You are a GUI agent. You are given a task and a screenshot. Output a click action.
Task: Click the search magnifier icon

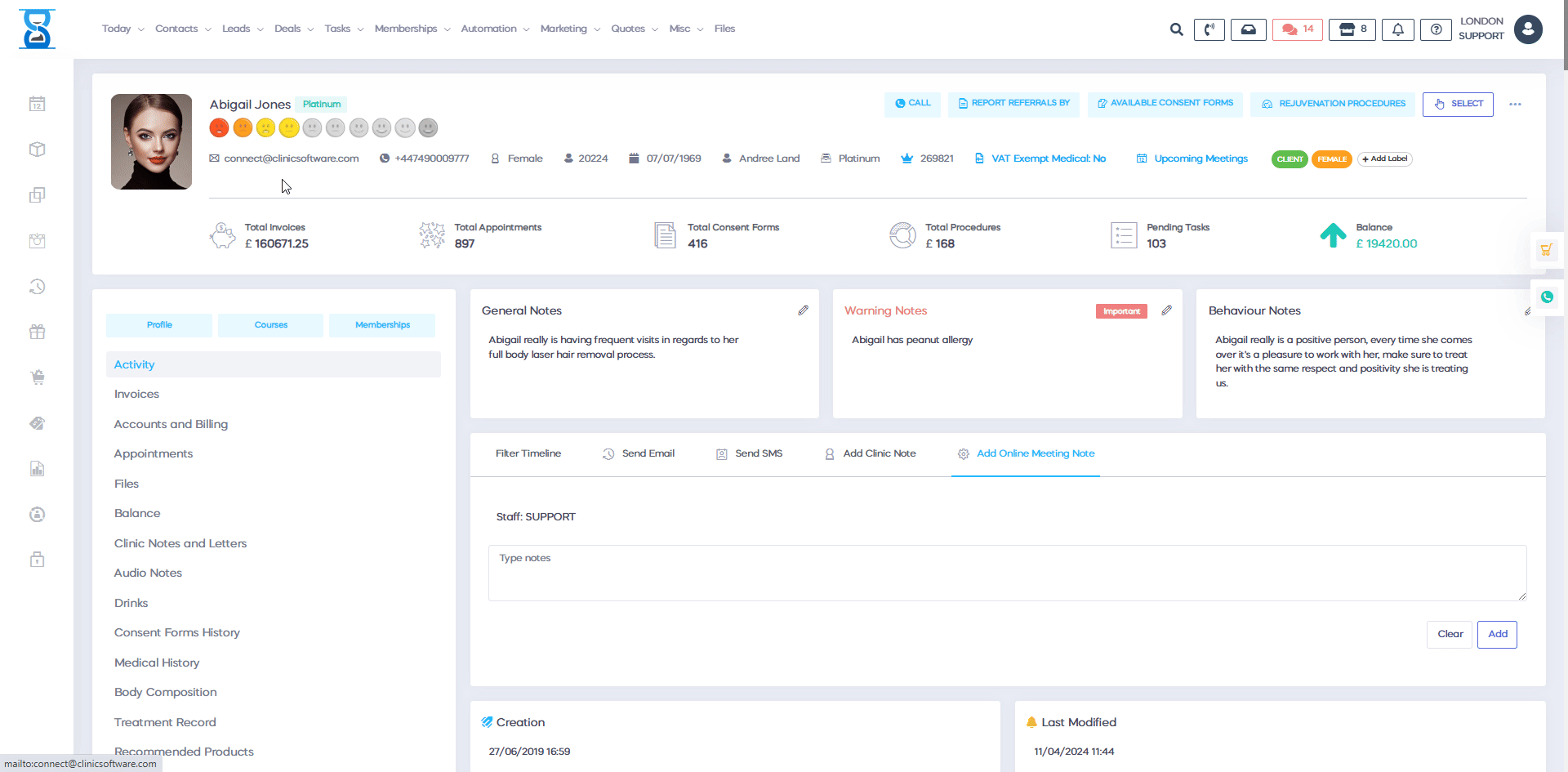1176,29
